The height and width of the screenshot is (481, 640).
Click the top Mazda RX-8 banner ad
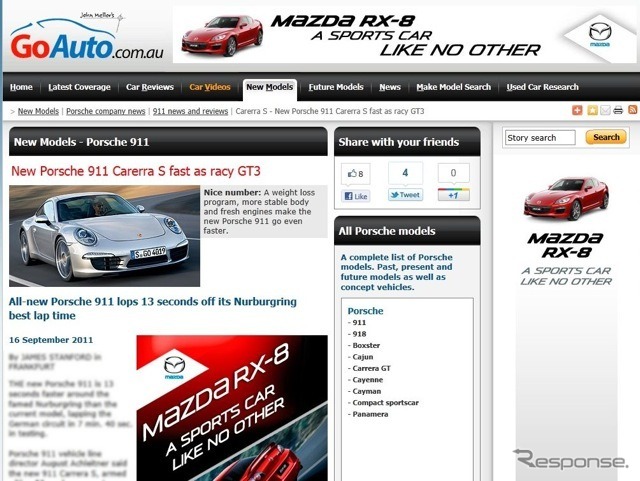click(x=404, y=35)
